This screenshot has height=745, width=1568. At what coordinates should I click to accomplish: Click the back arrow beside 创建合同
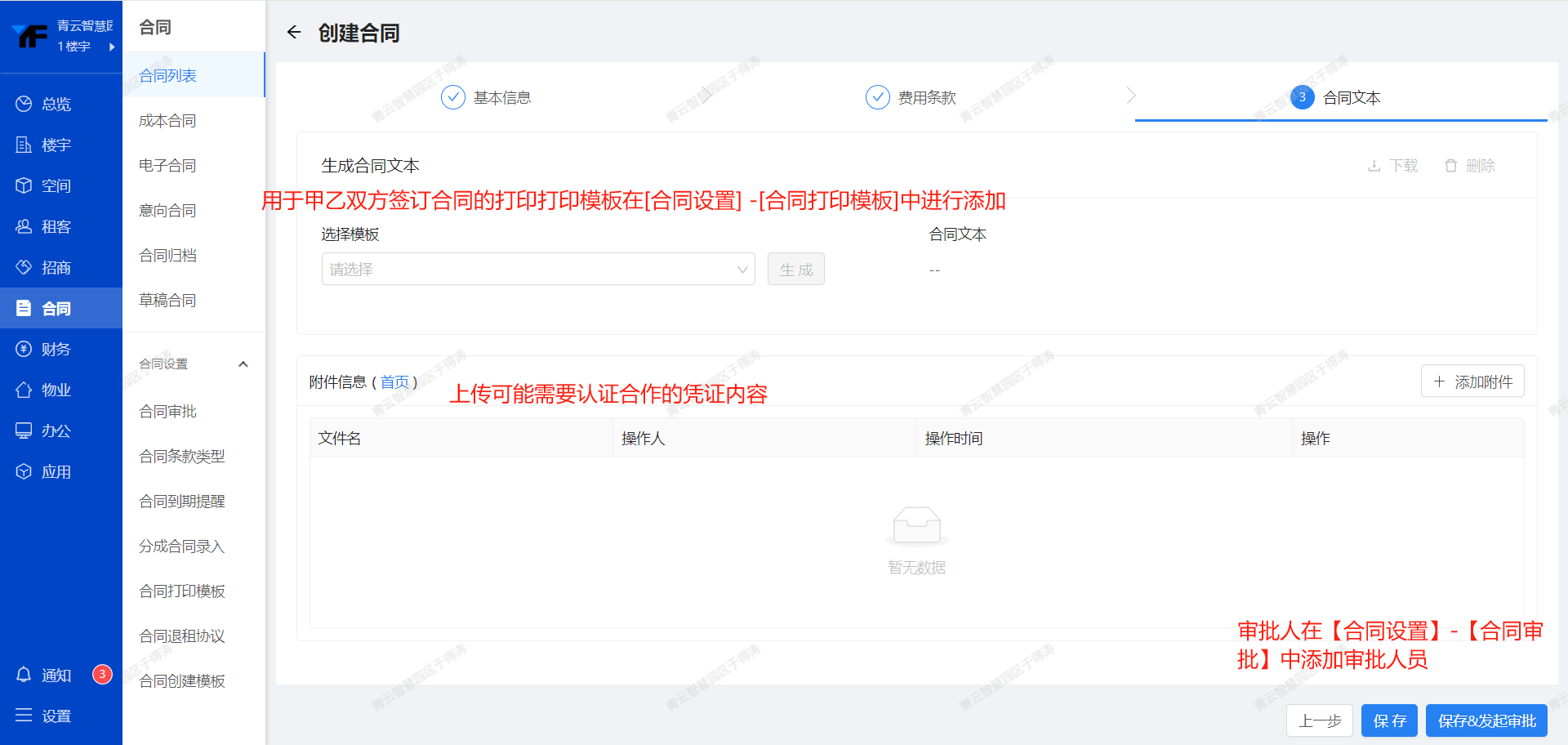tap(294, 33)
